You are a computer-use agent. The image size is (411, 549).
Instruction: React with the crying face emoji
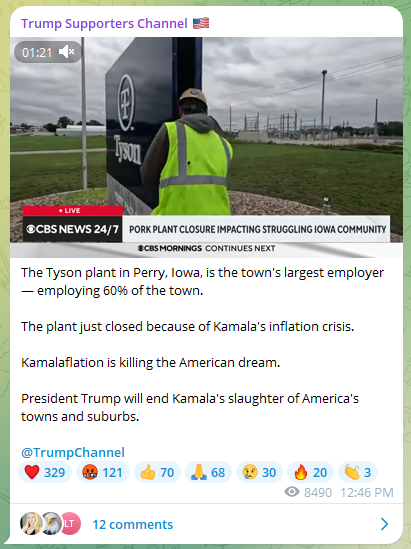click(x=259, y=472)
